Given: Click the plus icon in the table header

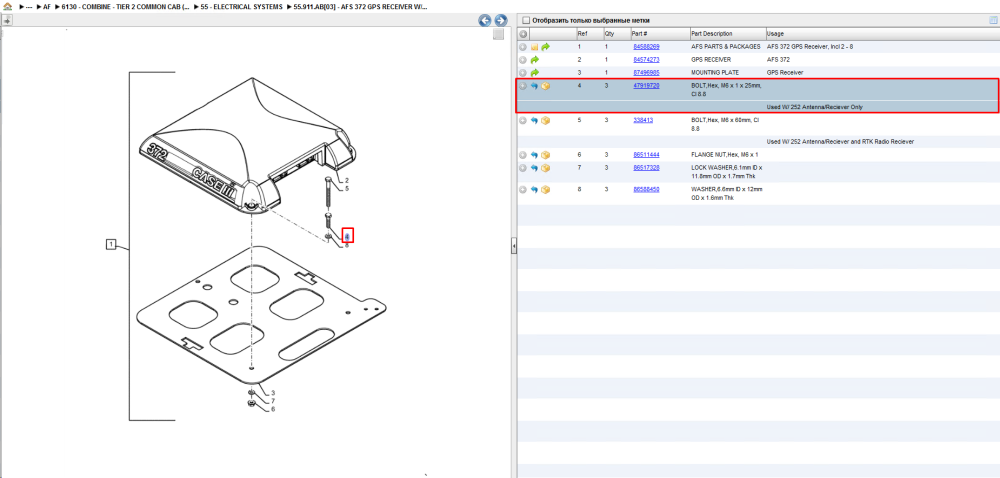Looking at the screenshot, I should 523,34.
